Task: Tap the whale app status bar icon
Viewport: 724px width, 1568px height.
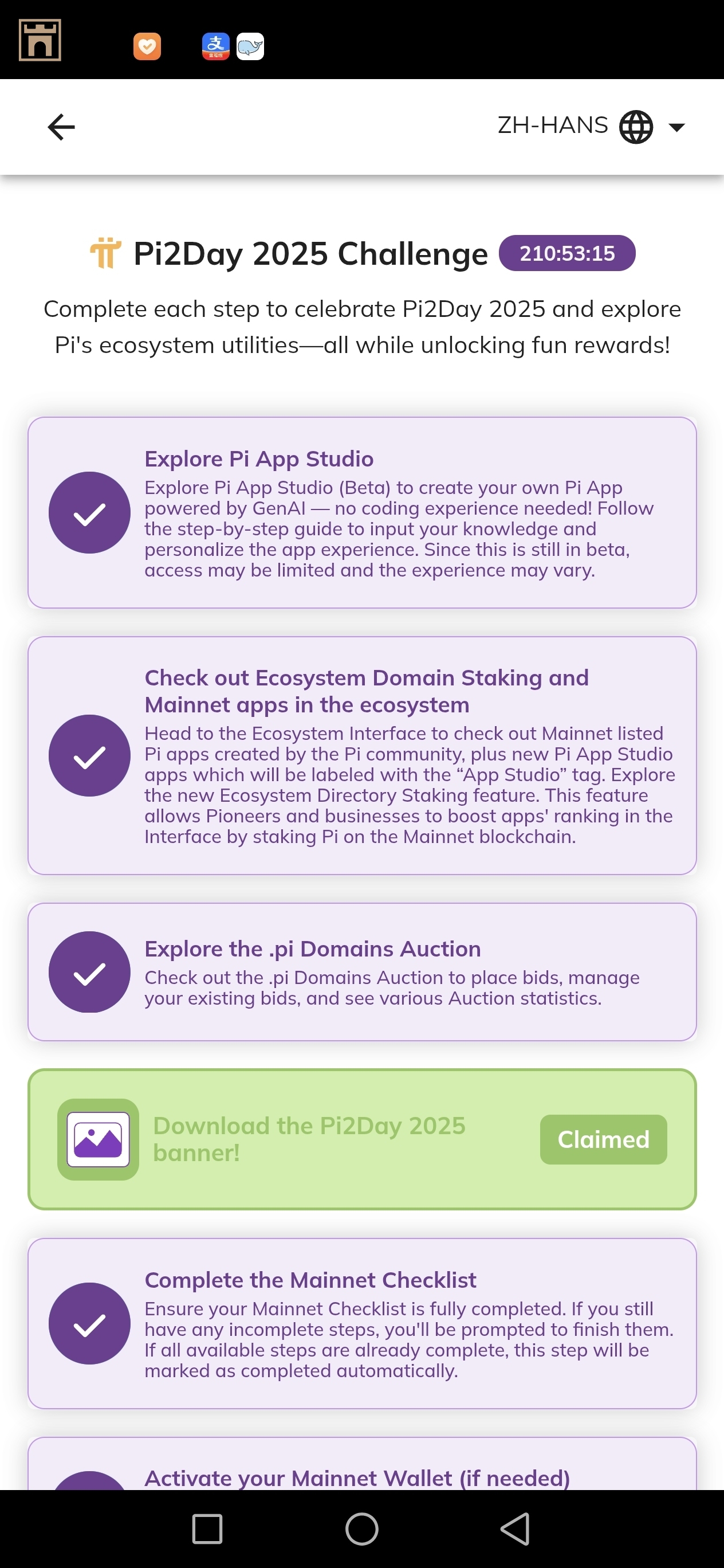Action: click(250, 46)
